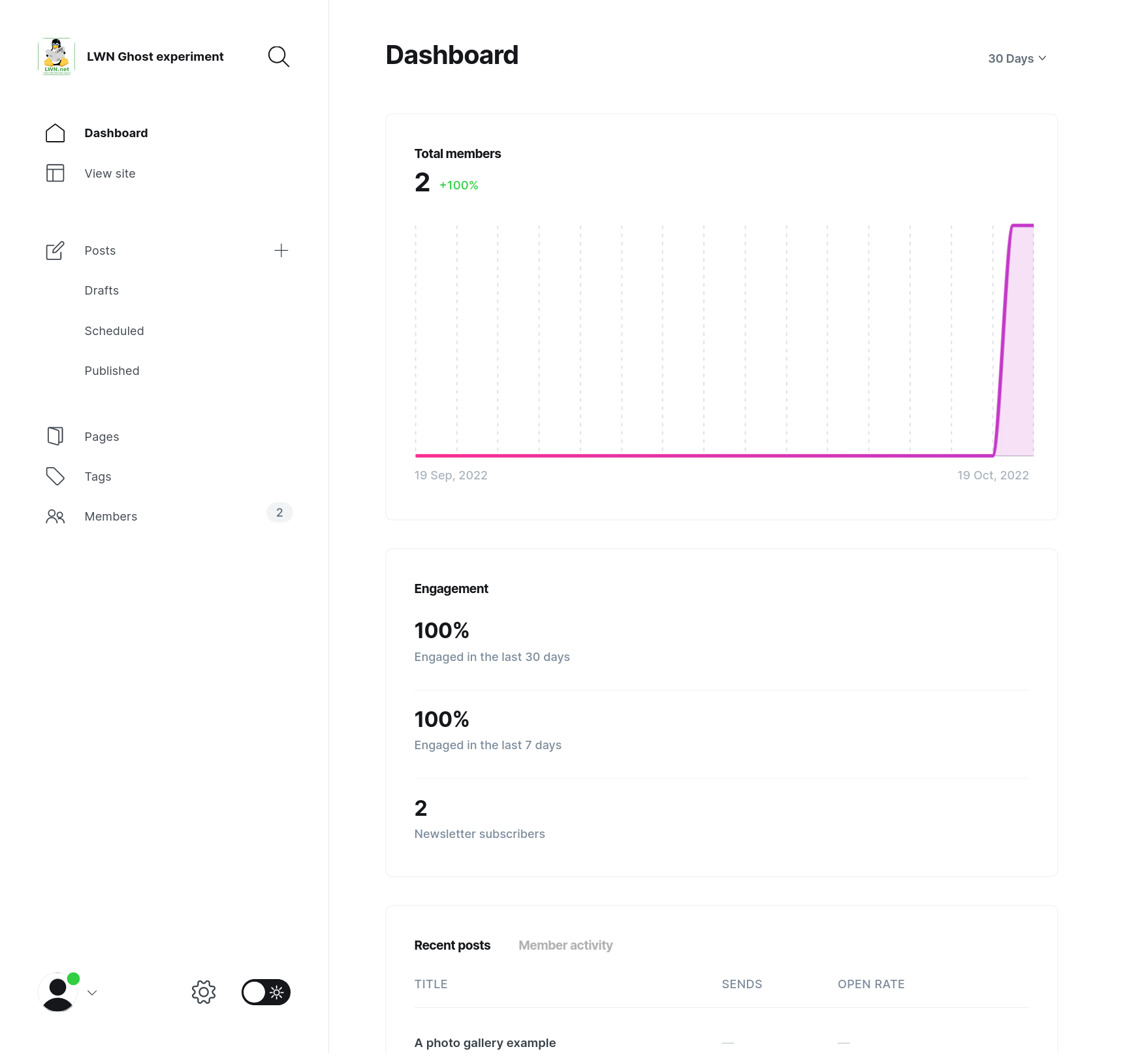Click the LWN Ghost experiment site title
This screenshot has height=1064, width=1125.
[155, 57]
